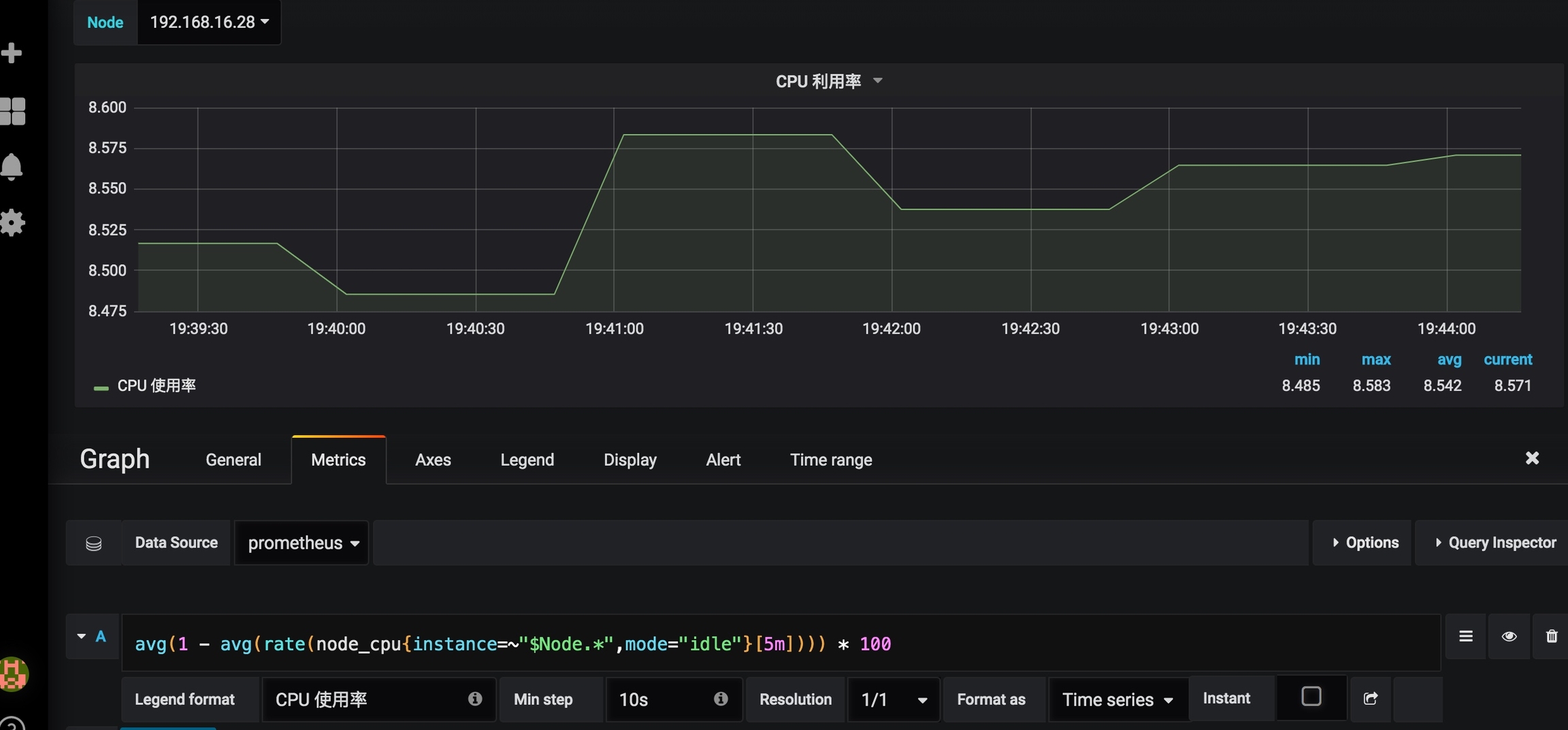Image resolution: width=1568 pixels, height=730 pixels.
Task: Switch to the Axes tab
Action: click(433, 460)
